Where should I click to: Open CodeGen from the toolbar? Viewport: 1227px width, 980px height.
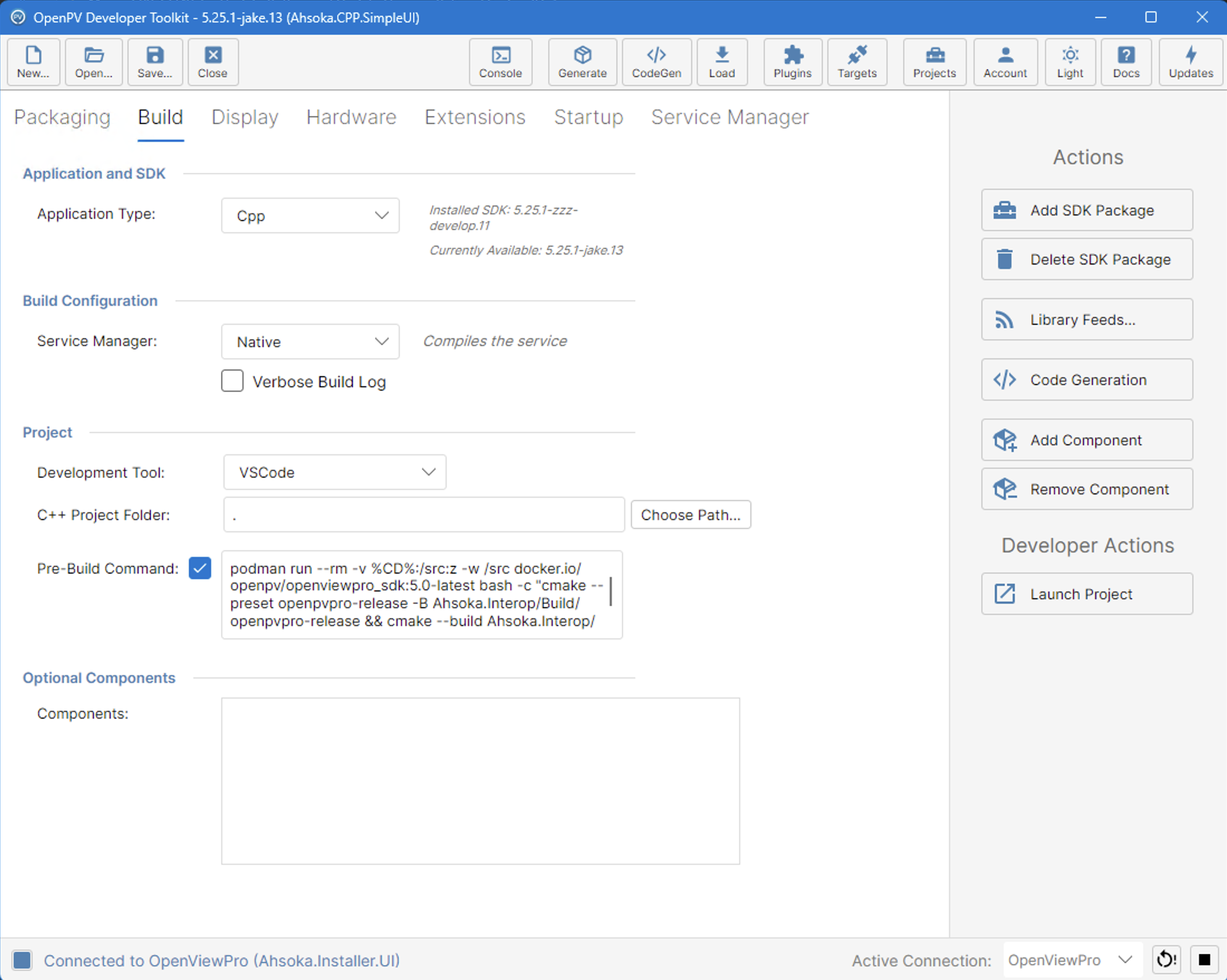coord(656,62)
